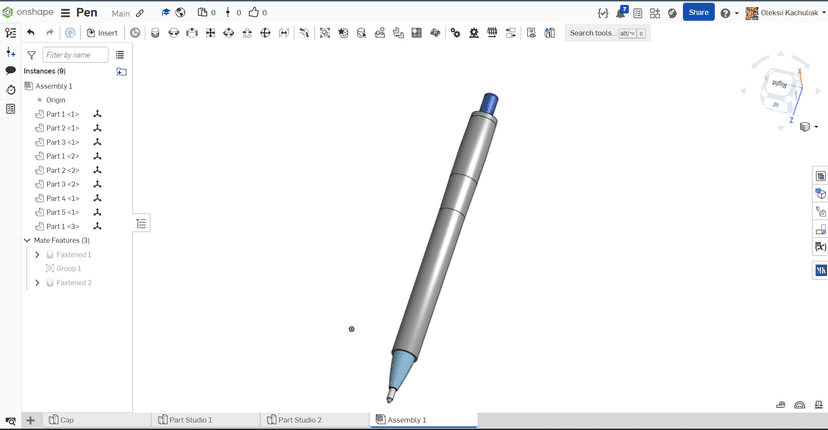Select the Fastened mate tool

(x=155, y=33)
